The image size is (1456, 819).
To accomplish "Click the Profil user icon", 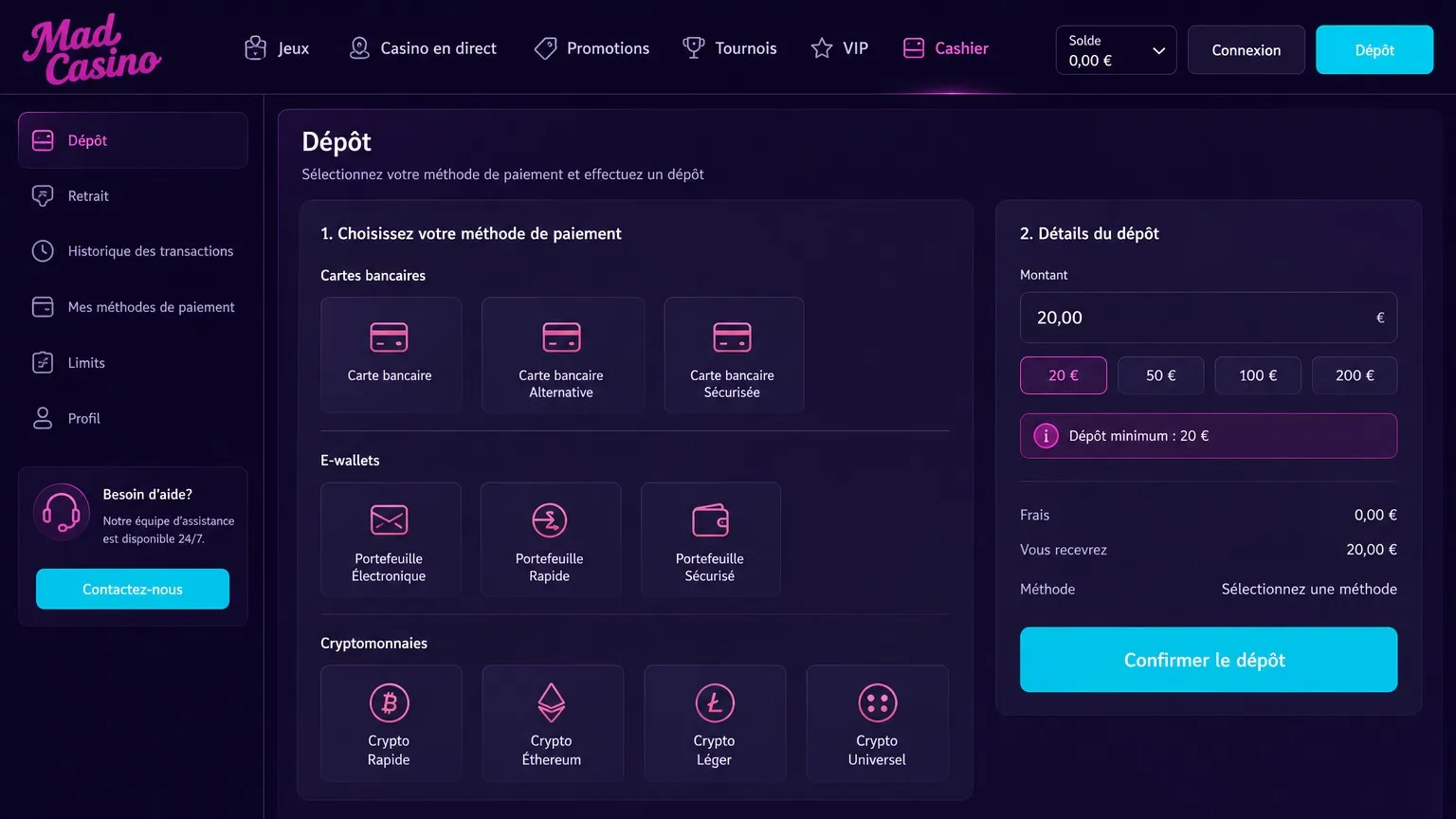I will [x=43, y=418].
